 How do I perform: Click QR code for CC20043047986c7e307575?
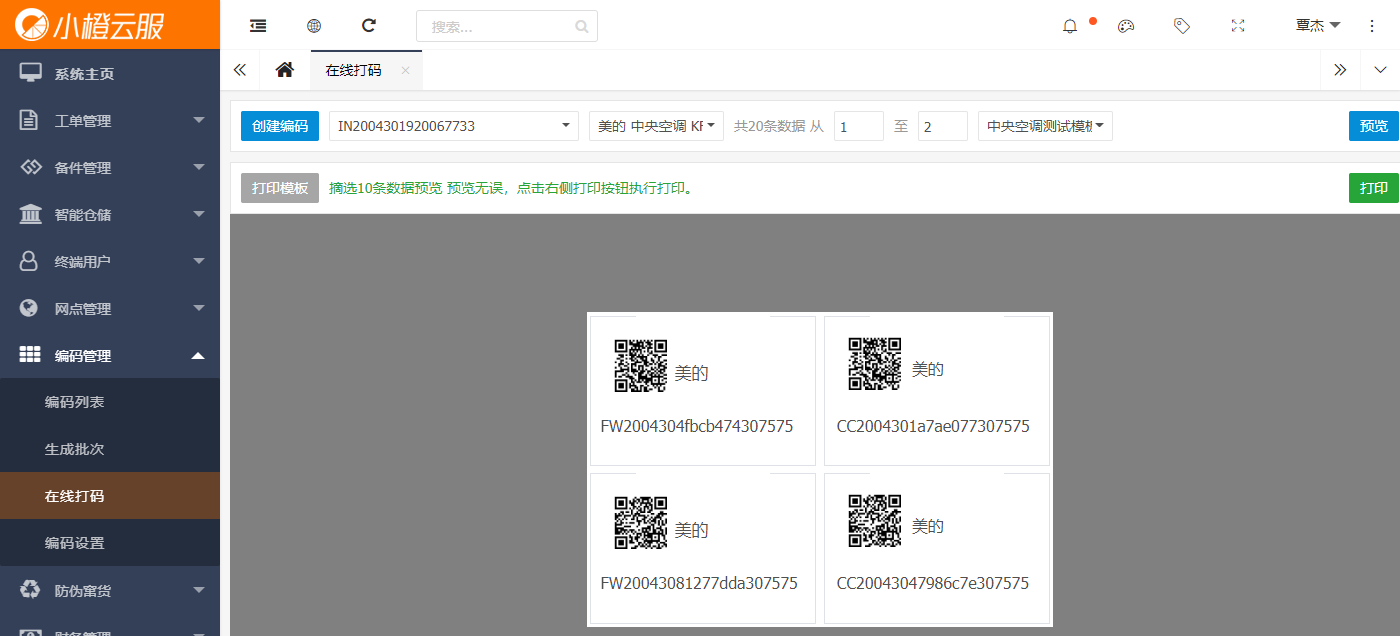pos(875,521)
